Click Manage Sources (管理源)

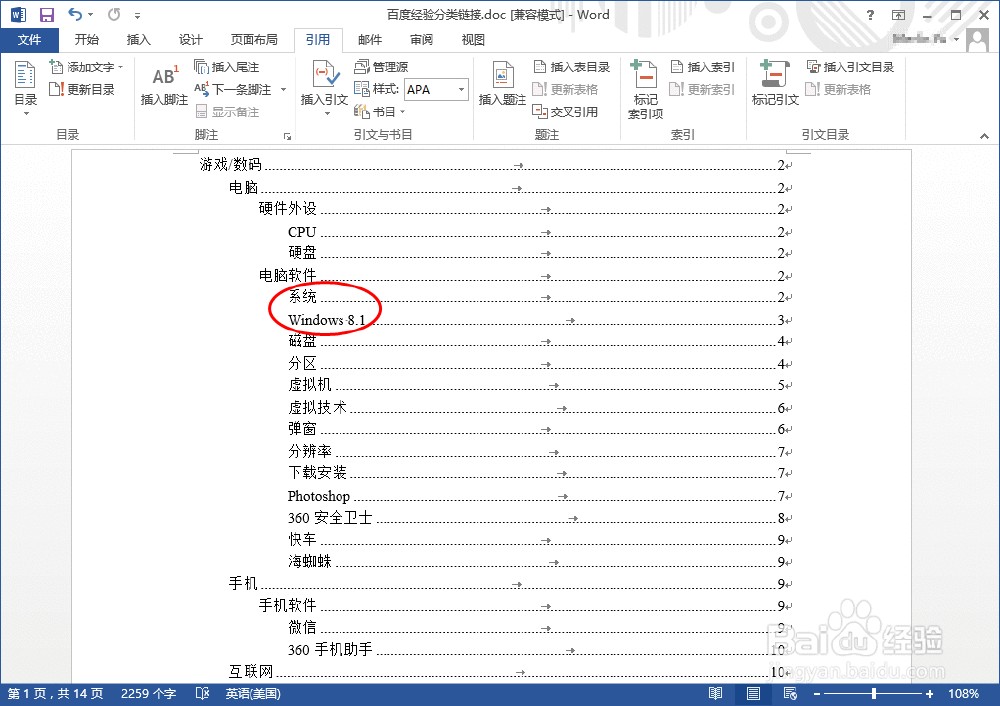[381, 67]
